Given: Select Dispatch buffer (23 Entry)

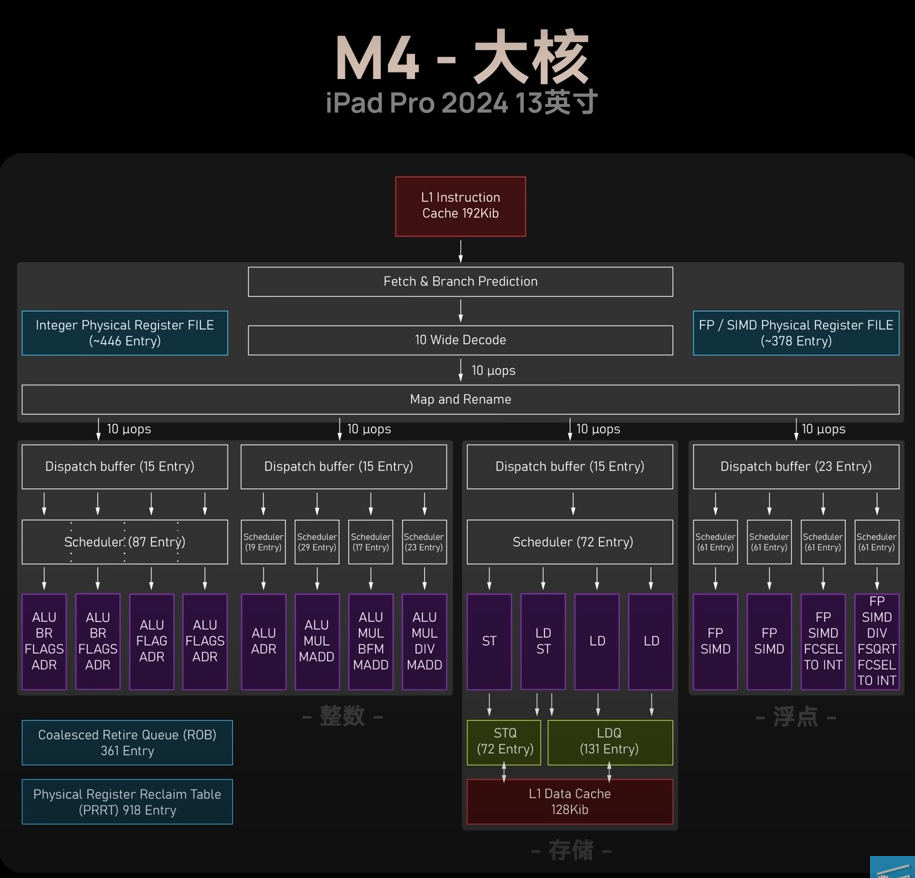Looking at the screenshot, I should (x=796, y=467).
